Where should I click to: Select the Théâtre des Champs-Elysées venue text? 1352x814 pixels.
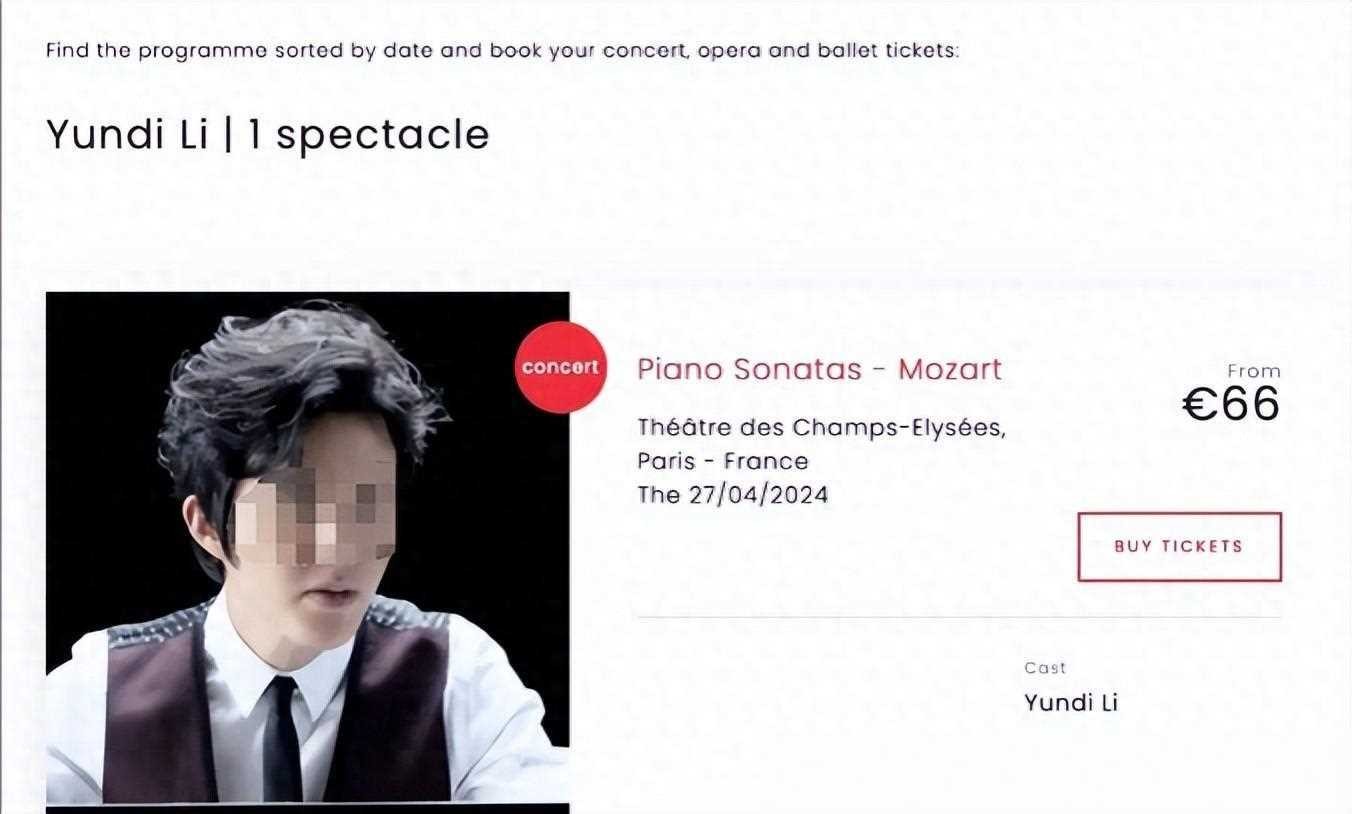[821, 428]
